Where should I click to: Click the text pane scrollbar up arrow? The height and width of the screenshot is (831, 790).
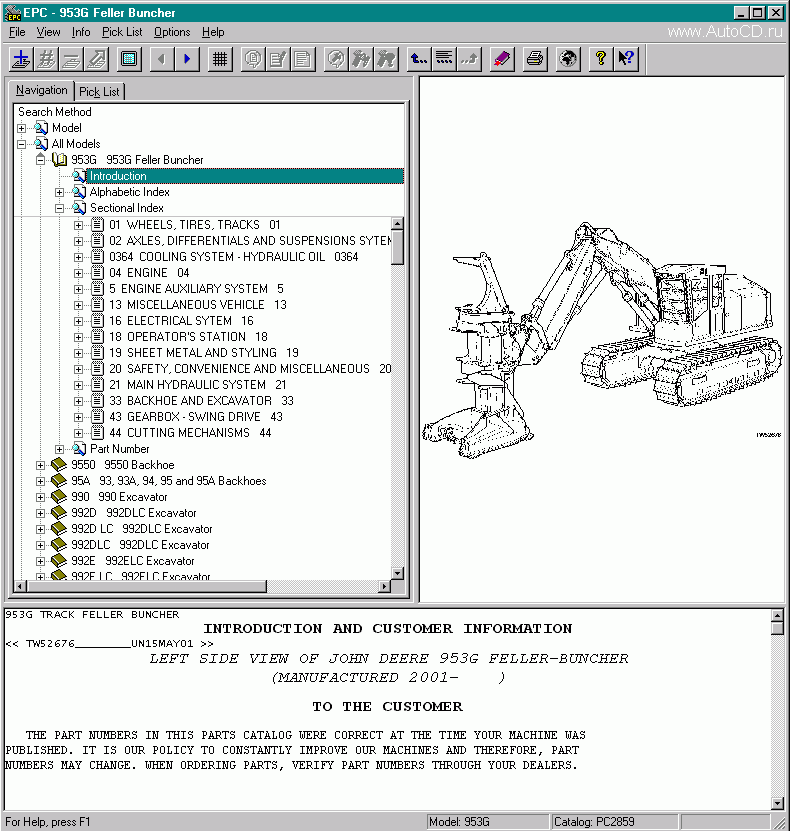point(777,615)
